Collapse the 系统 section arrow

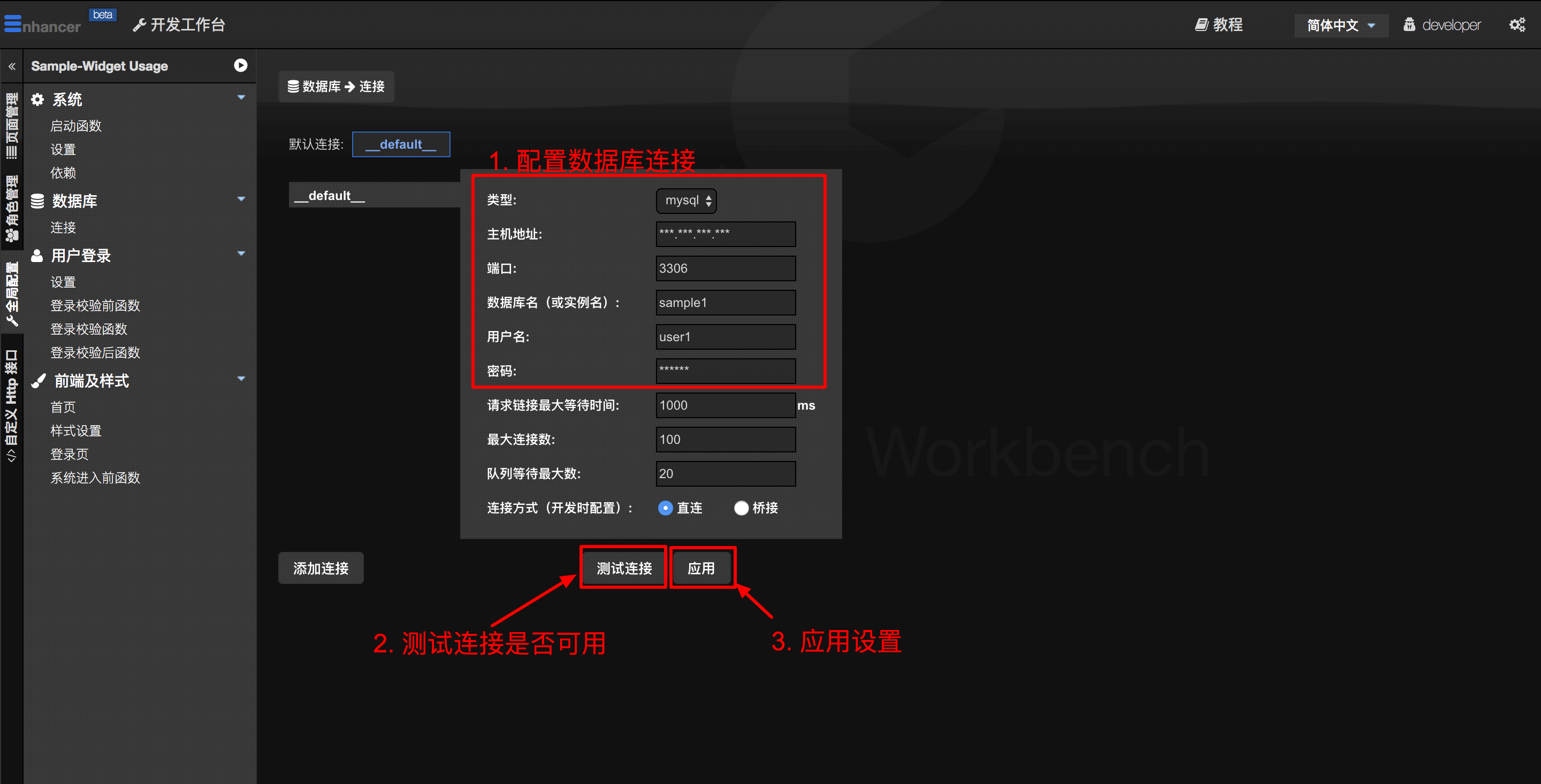pyautogui.click(x=241, y=97)
